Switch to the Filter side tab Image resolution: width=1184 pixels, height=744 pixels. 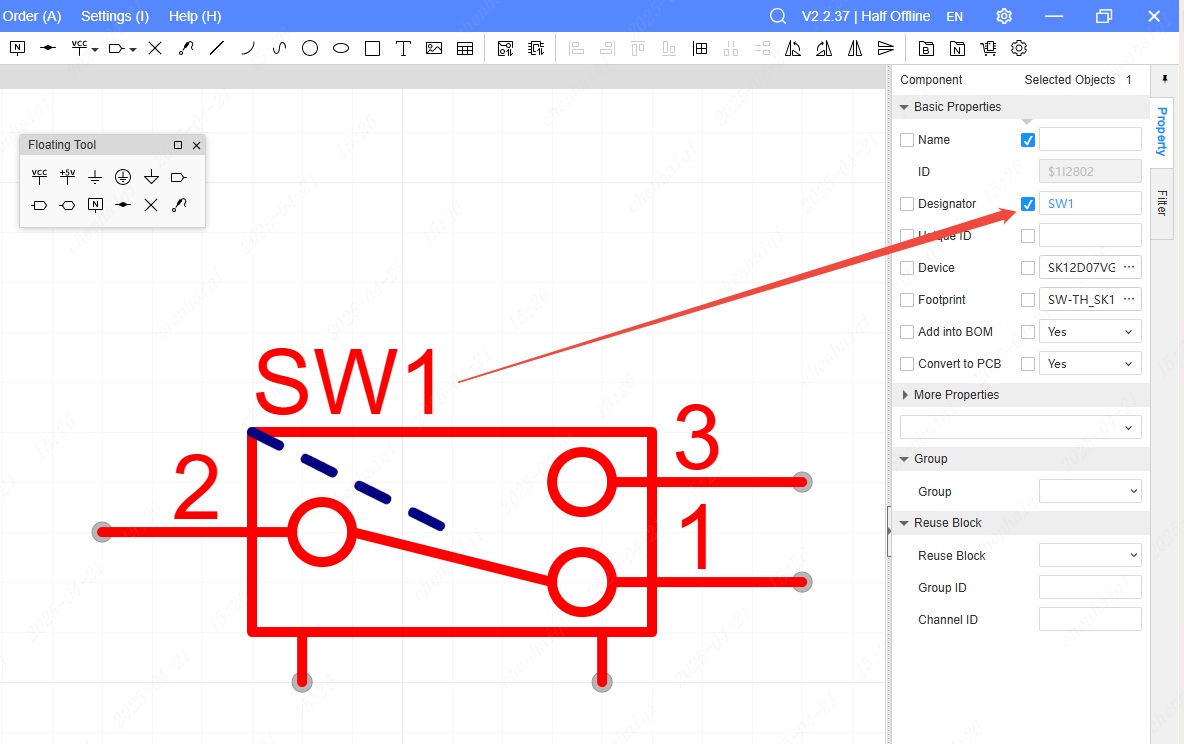point(1162,203)
